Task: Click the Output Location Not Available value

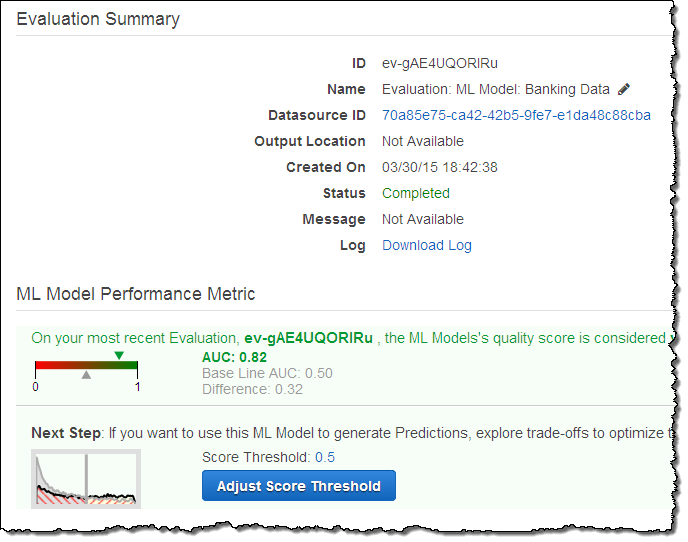Action: [423, 141]
